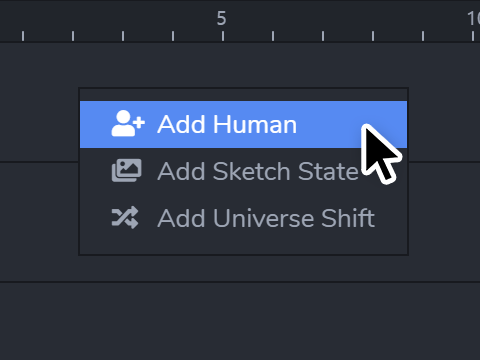This screenshot has height=360, width=480.
Task: Click the ruler tick labeled 10
Action: pyautogui.click(x=473, y=36)
